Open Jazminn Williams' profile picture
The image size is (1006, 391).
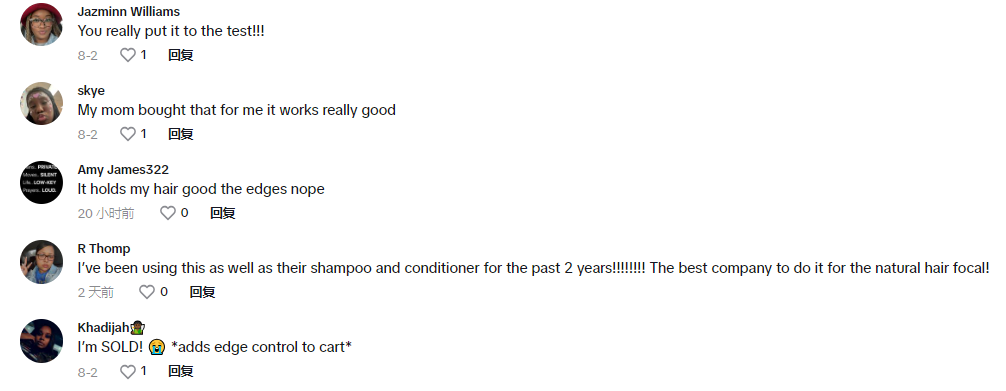coord(42,24)
